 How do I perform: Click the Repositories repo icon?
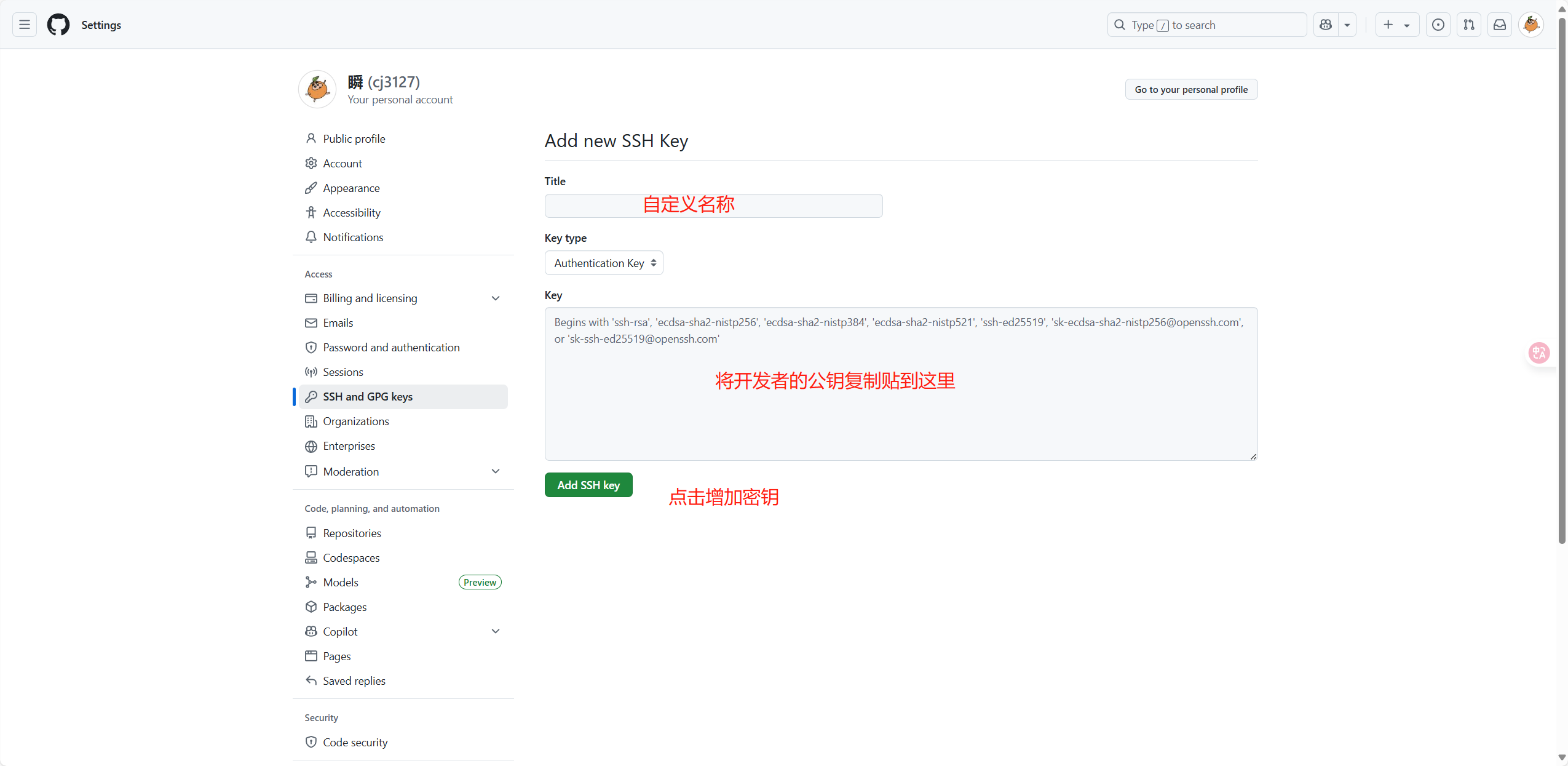tap(311, 533)
